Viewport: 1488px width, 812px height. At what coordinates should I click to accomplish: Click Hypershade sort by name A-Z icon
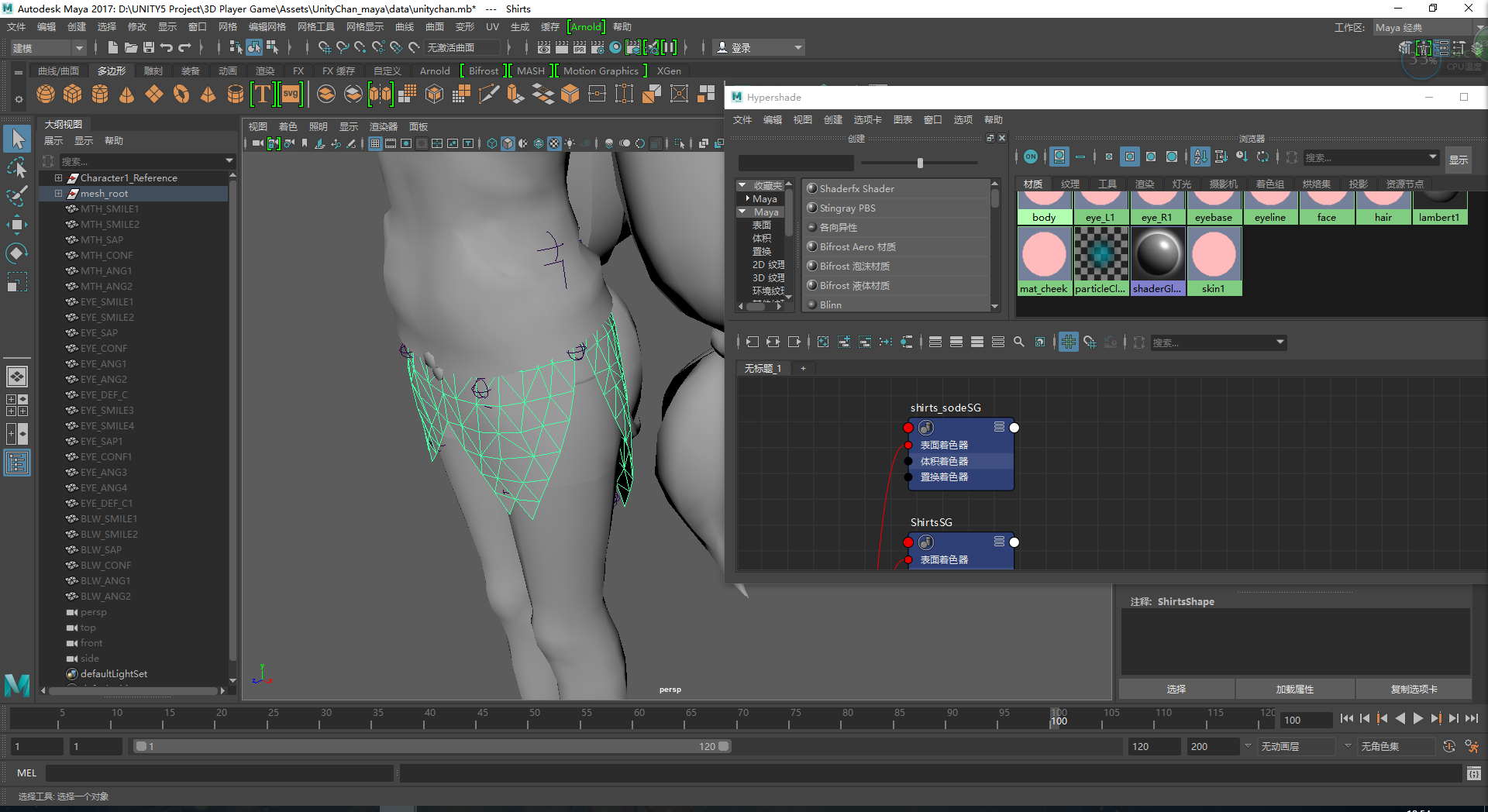click(1200, 157)
